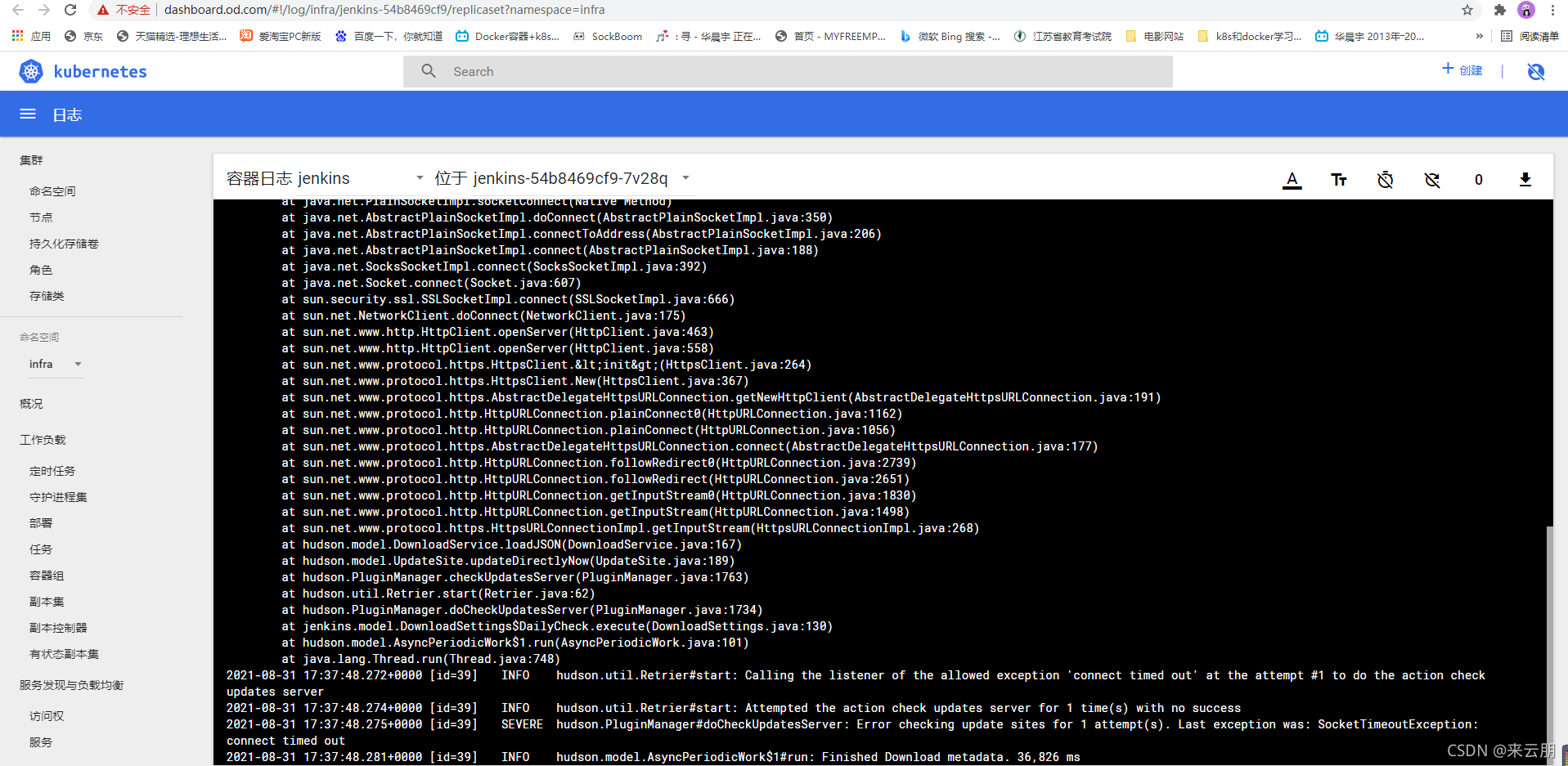
Task: Go forward in the browser
Action: [44, 10]
